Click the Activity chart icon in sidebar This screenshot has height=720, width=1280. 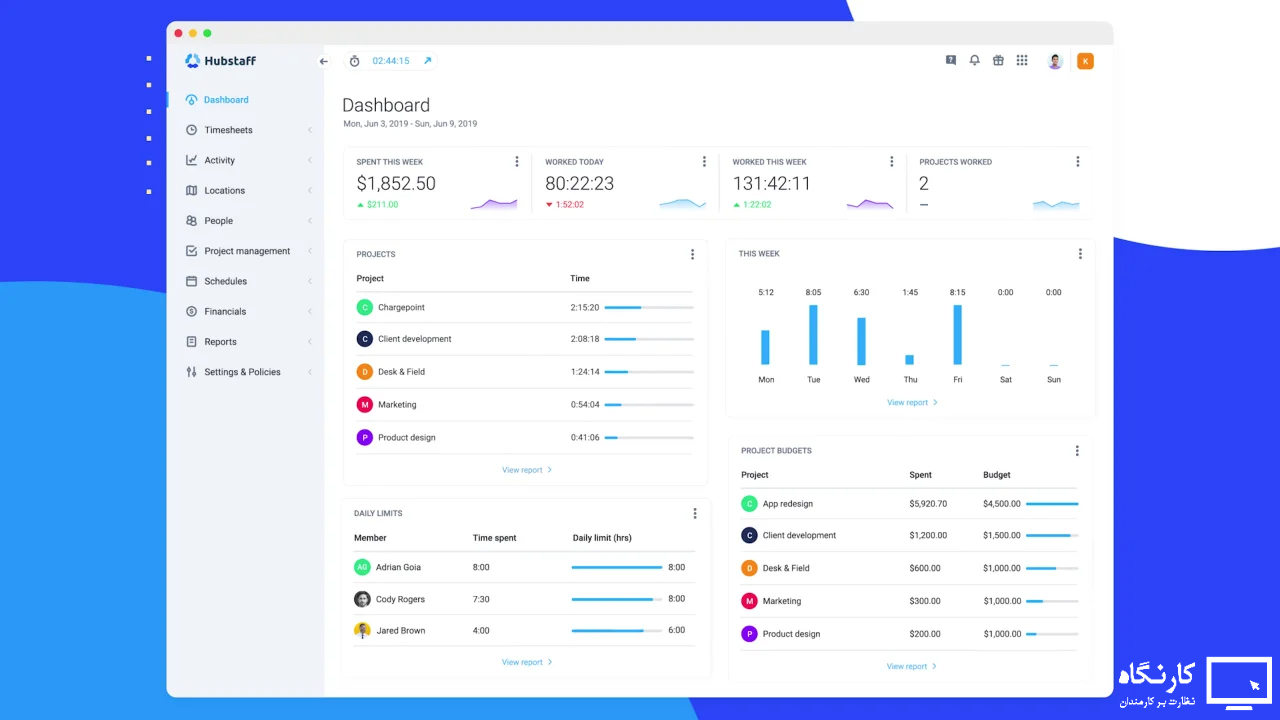192,160
